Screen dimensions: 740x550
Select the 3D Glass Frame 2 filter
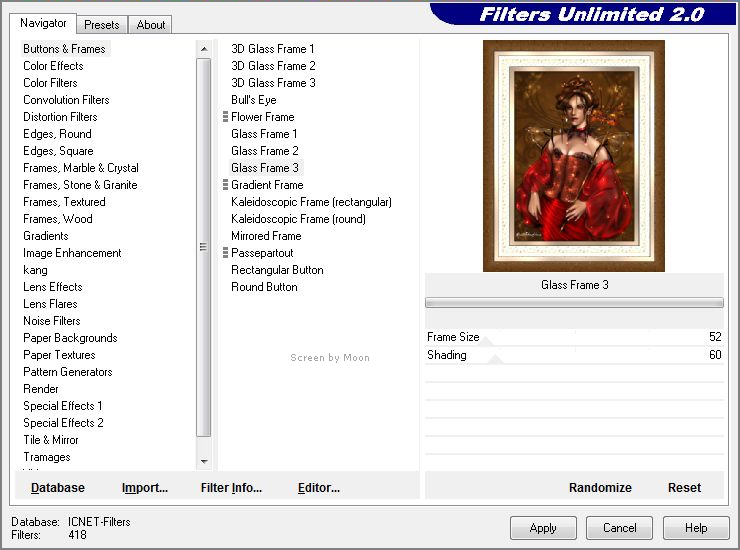coord(273,66)
